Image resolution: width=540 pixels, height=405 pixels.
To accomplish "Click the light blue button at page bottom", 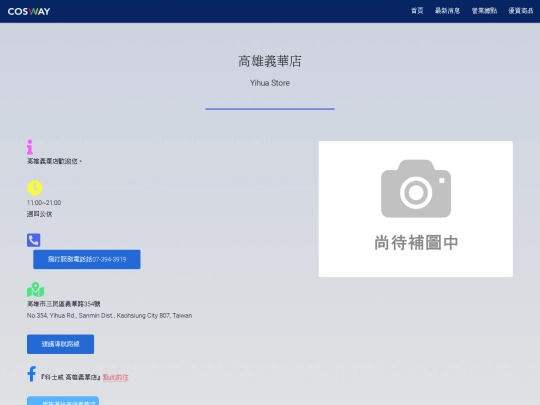I will point(63,401).
